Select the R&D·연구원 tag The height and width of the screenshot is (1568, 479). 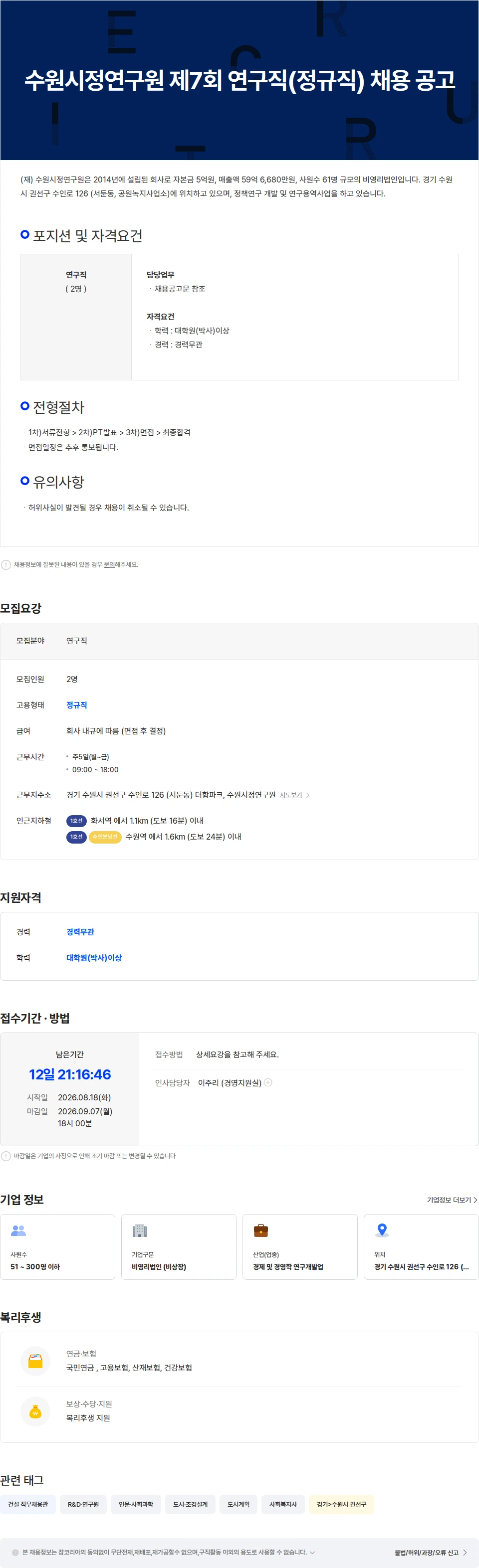(83, 1504)
